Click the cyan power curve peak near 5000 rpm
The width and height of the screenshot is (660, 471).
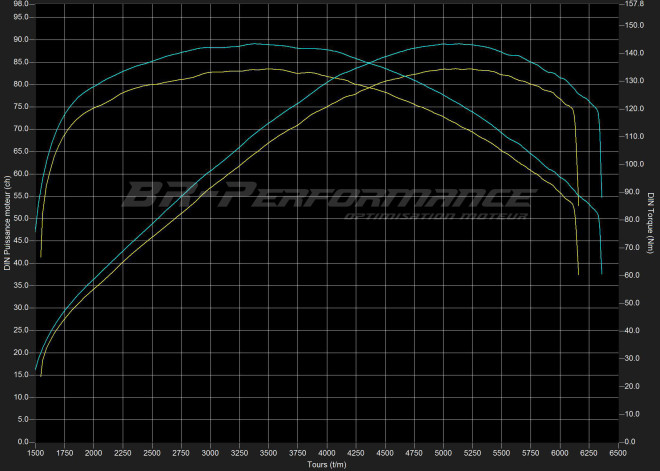[452, 44]
